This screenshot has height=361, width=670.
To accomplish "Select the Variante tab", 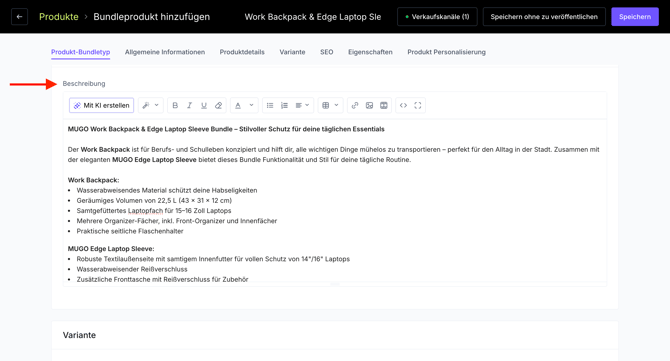I will tap(292, 52).
